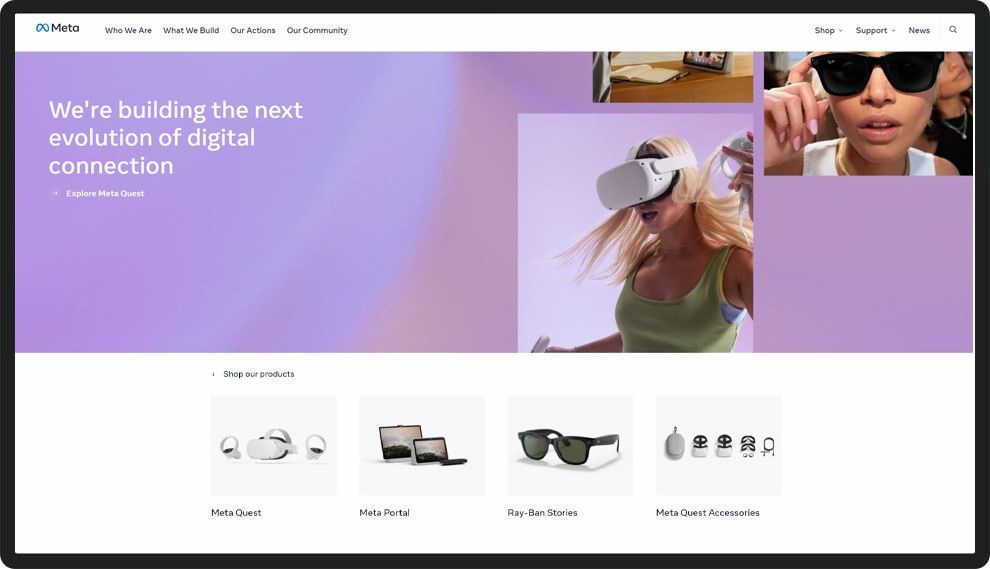Open the Meta Portal product image
The height and width of the screenshot is (569, 990).
click(x=422, y=445)
